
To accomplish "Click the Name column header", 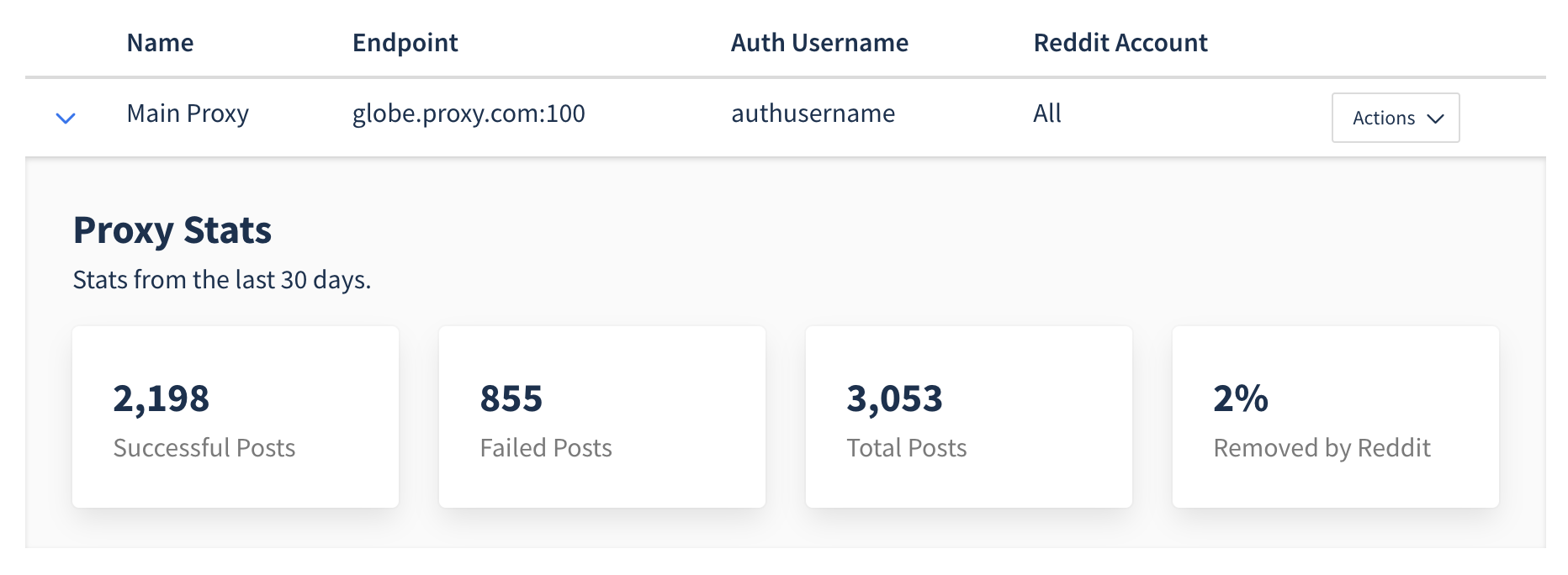I will pyautogui.click(x=160, y=43).
